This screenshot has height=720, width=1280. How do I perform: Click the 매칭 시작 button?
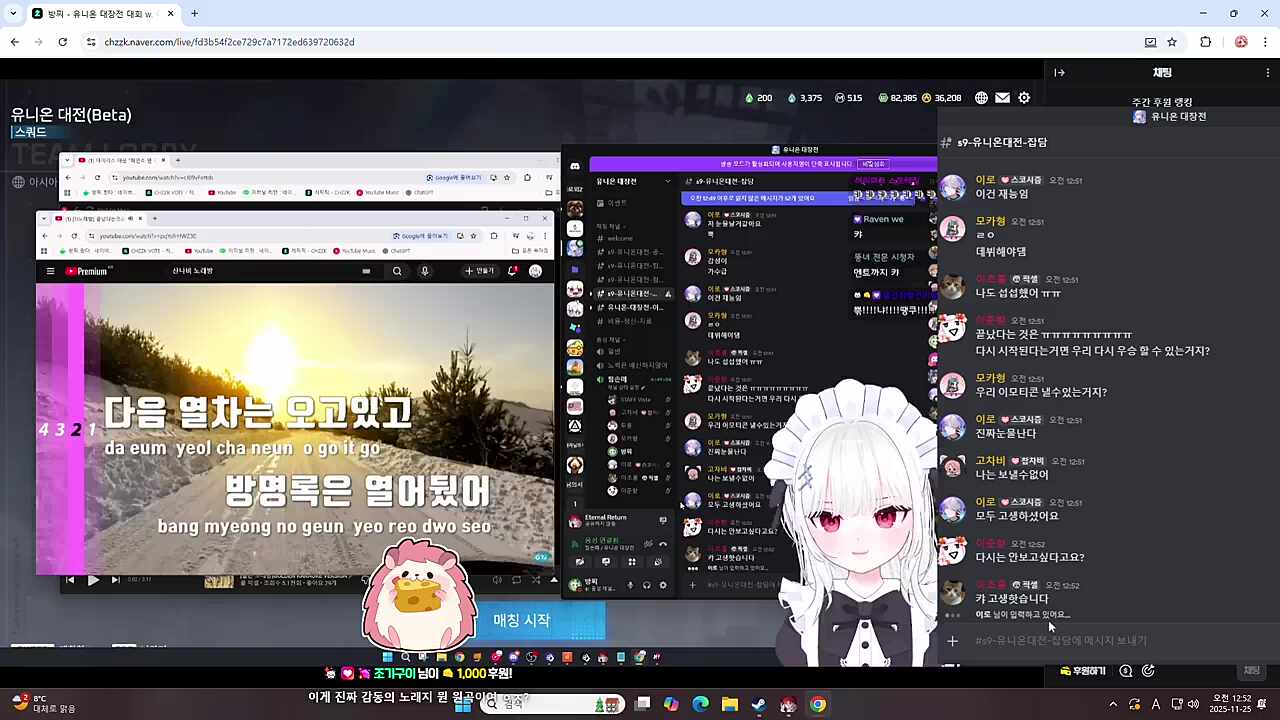[522, 620]
